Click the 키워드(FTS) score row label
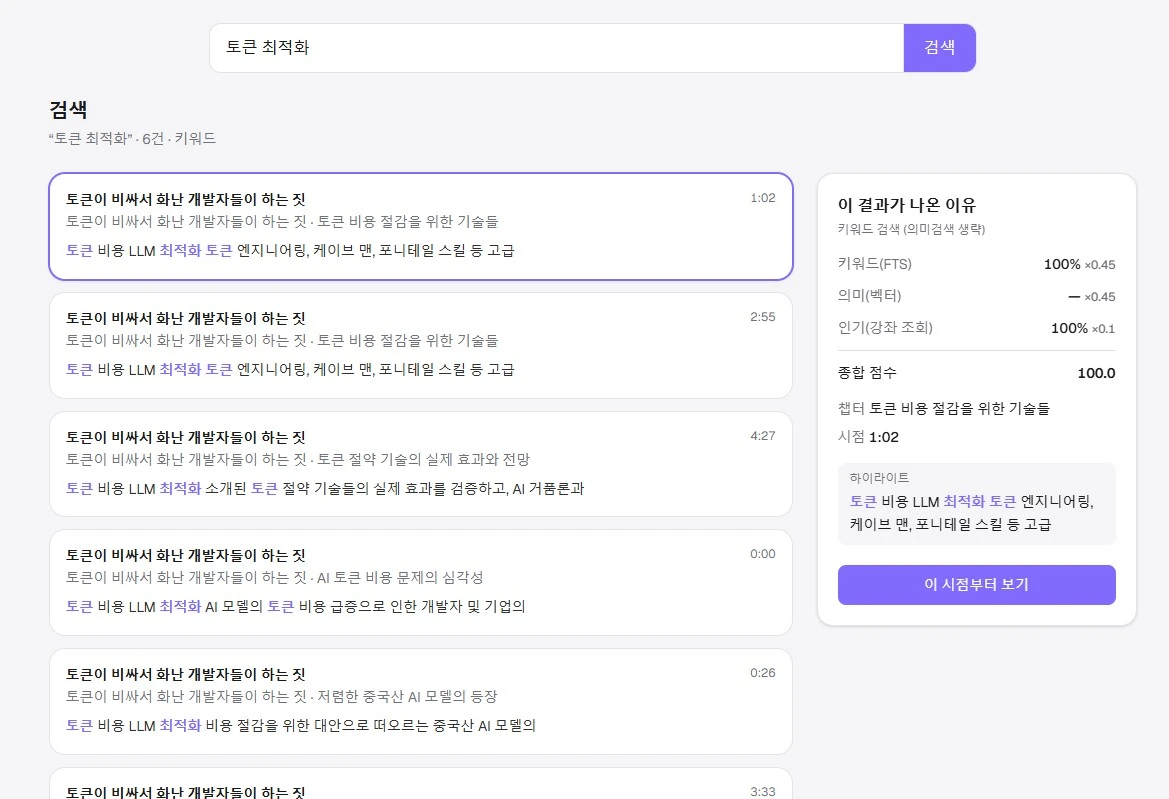Image resolution: width=1169 pixels, height=799 pixels. coord(875,264)
